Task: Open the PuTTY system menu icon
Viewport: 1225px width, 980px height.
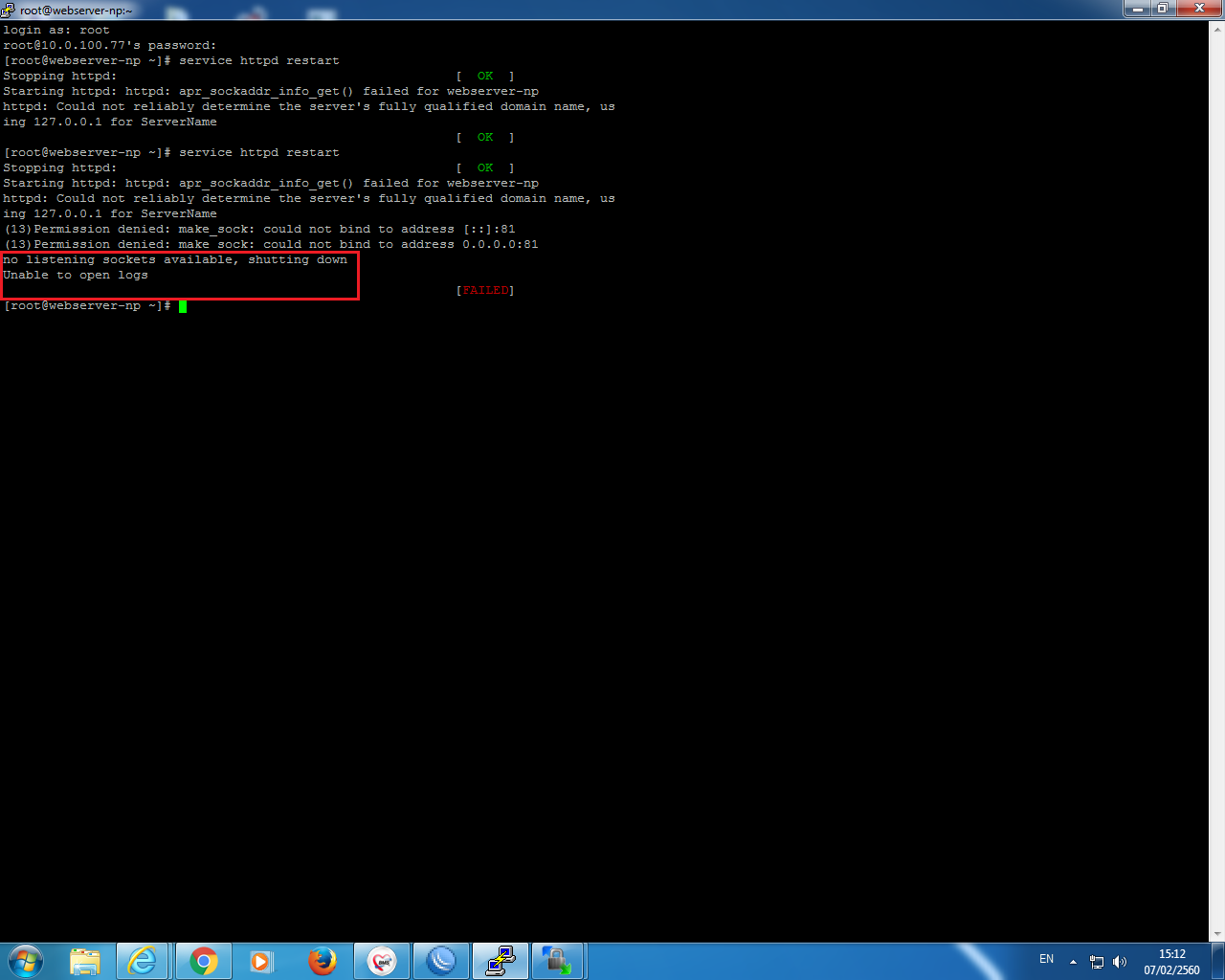Action: pyautogui.click(x=8, y=10)
